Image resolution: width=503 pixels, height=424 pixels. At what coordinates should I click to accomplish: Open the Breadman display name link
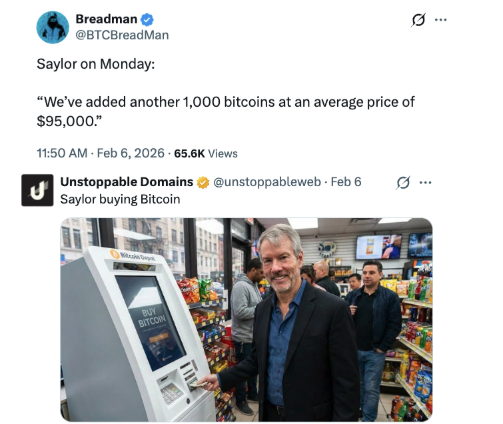click(106, 19)
